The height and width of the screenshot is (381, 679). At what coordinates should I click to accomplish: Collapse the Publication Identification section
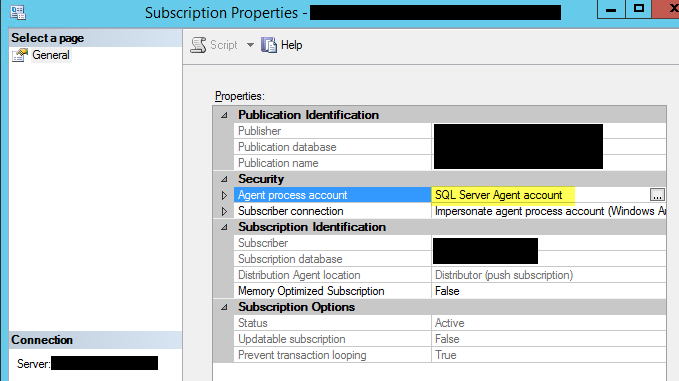(224, 115)
